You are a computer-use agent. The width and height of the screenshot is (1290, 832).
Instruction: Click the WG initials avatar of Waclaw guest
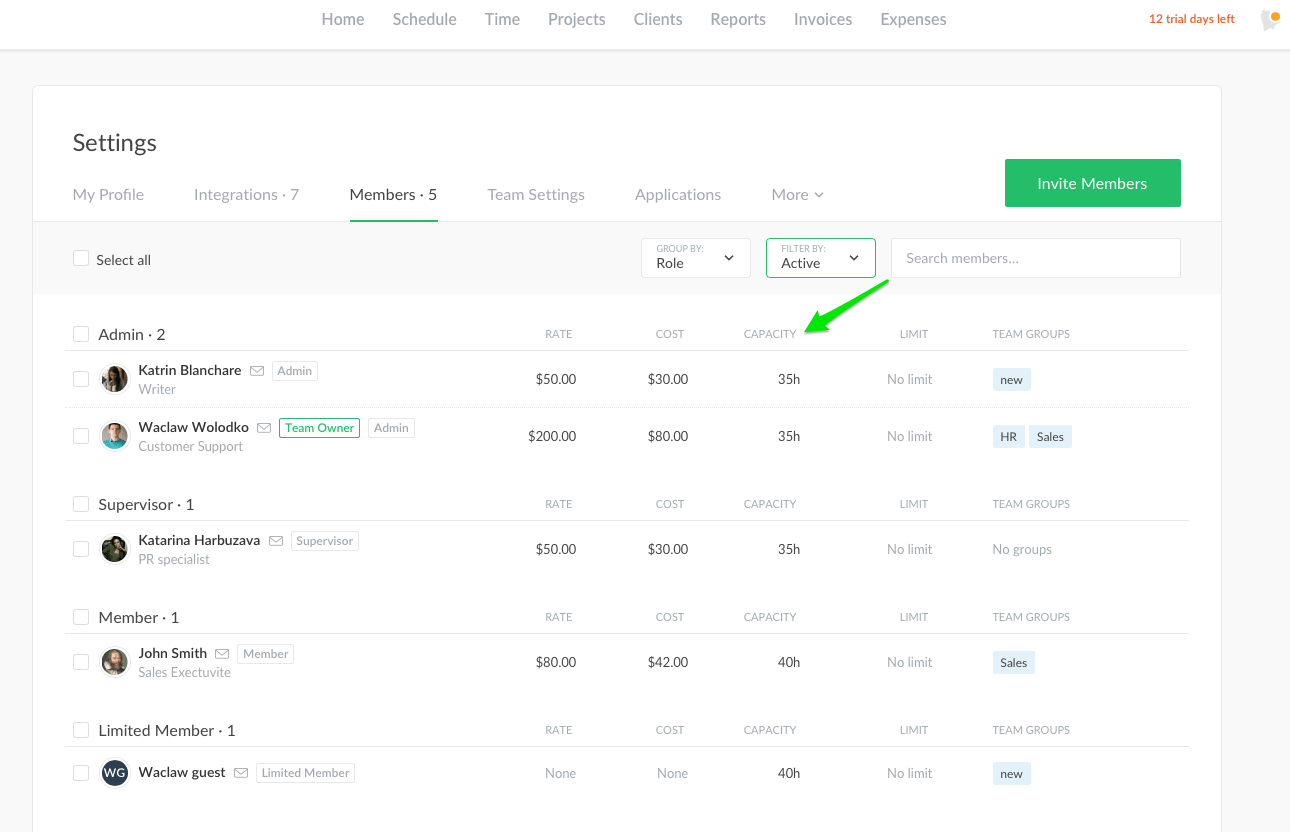[115, 773]
